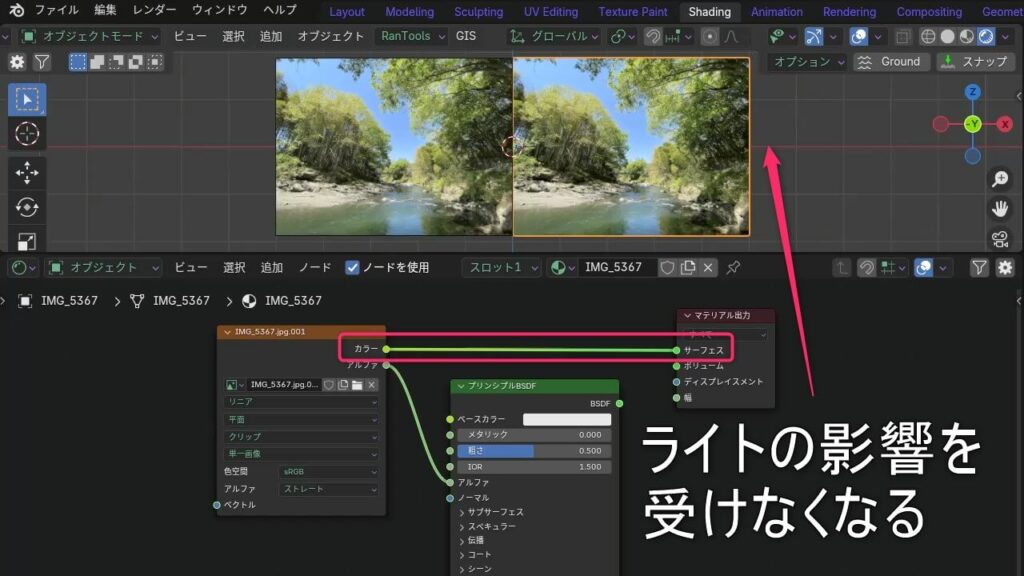Click fake user shield for IMG_5367 material
The image size is (1024, 576).
point(667,267)
